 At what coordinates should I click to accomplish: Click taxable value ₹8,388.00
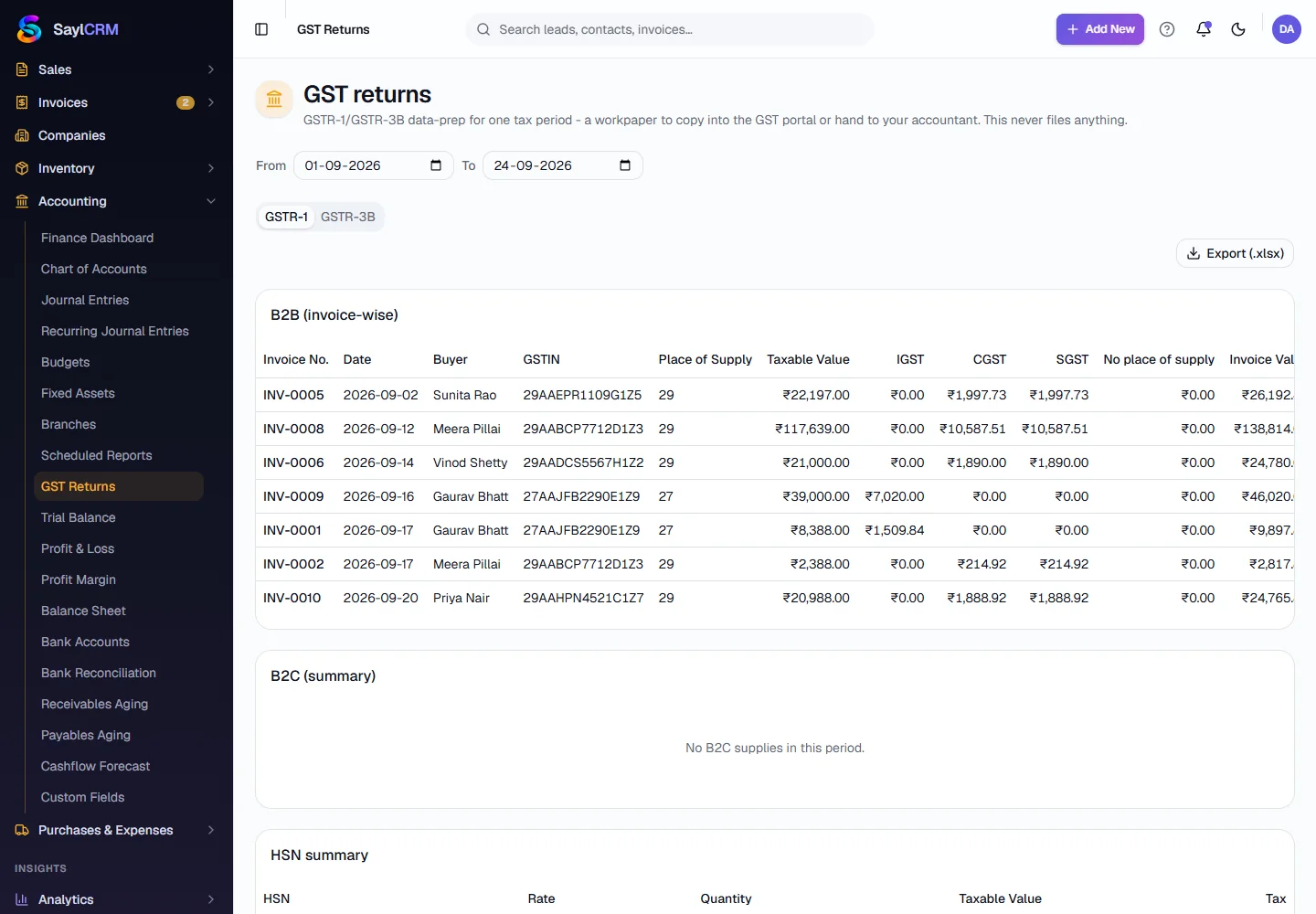820,530
